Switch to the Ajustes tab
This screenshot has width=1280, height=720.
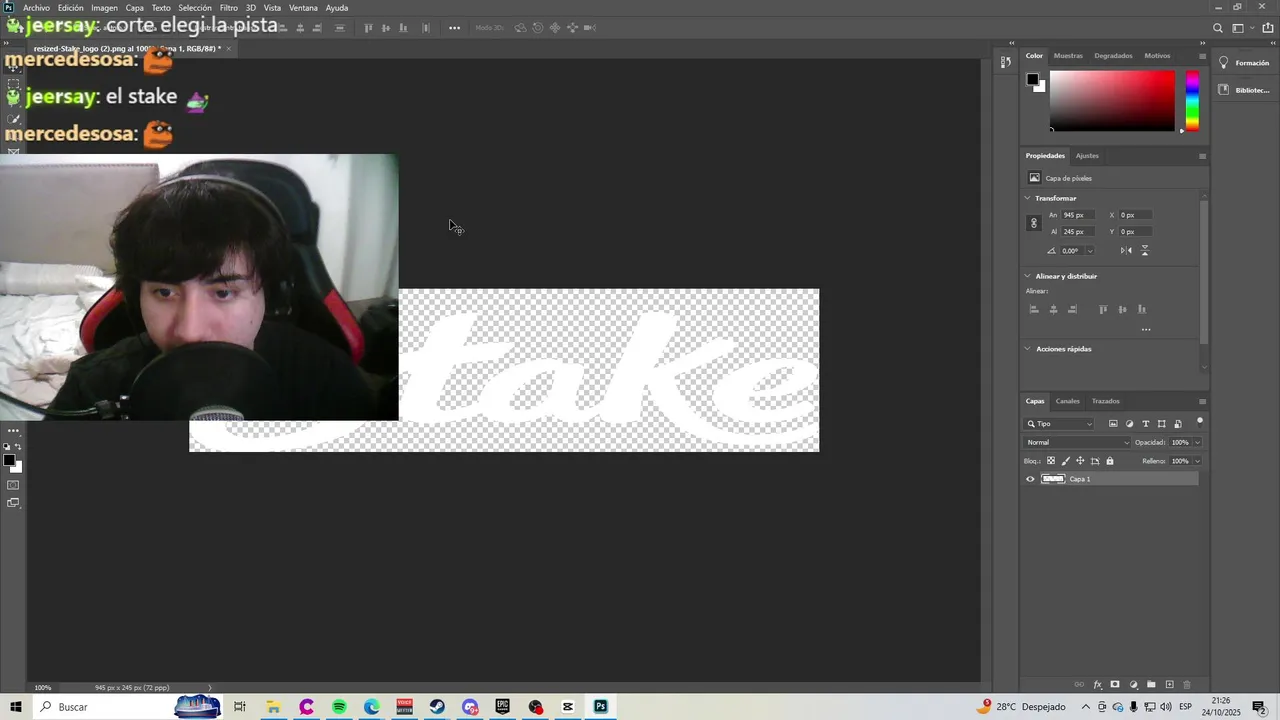(x=1087, y=156)
